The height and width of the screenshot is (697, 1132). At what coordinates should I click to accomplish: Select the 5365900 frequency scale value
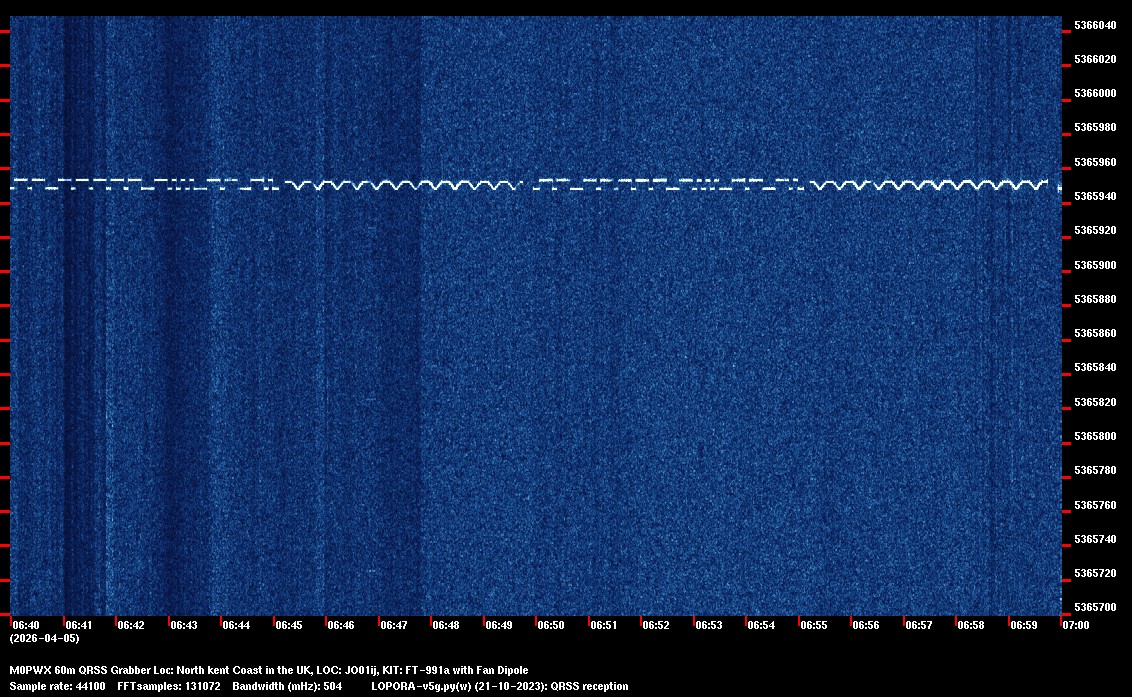[1095, 265]
